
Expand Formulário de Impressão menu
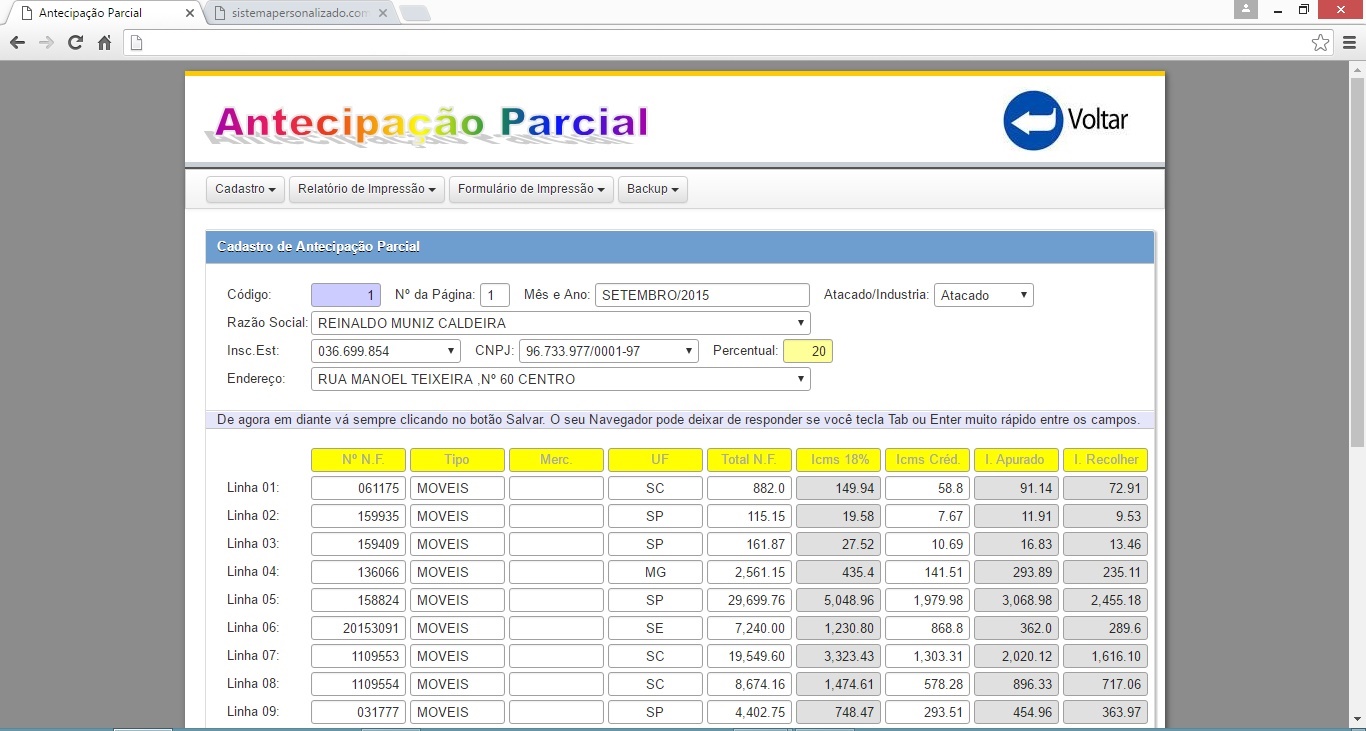coord(531,189)
